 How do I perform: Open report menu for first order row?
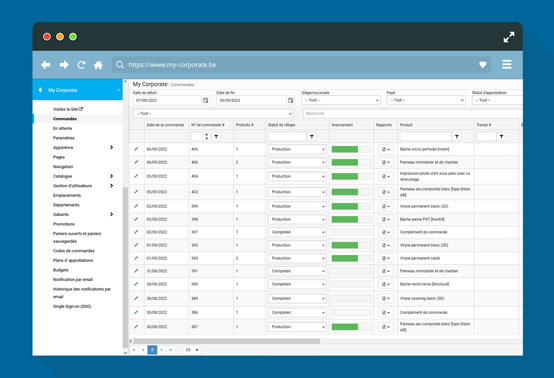click(385, 149)
